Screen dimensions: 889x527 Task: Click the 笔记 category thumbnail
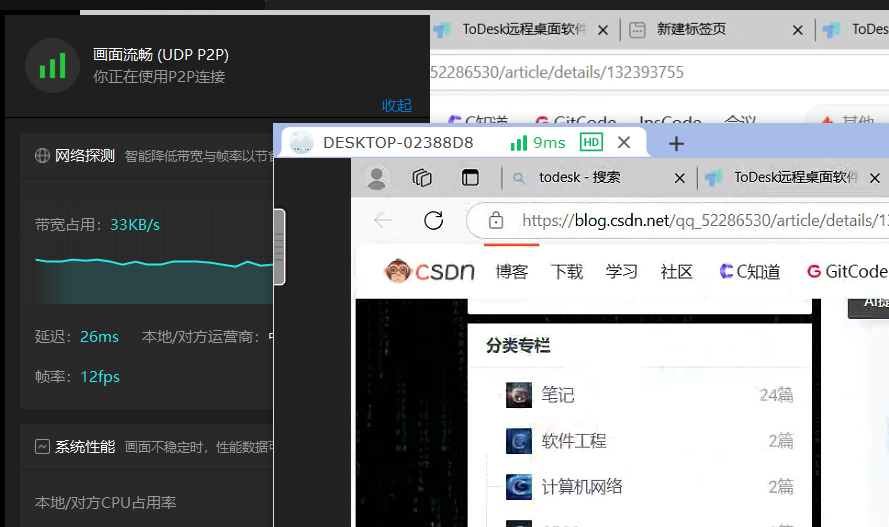point(519,395)
